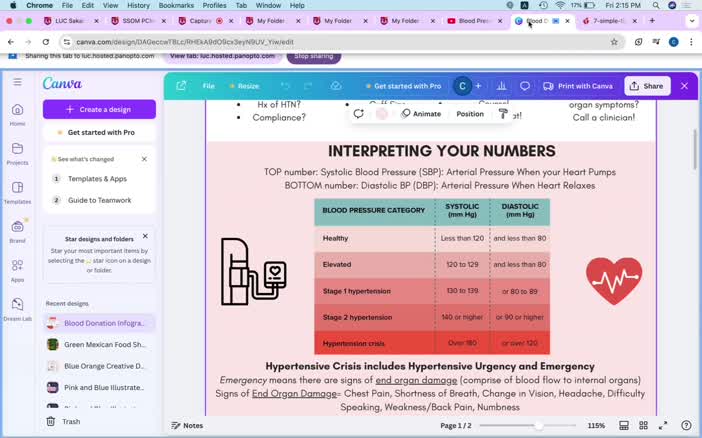
Task: Open the Notes panel
Action: coord(187,425)
